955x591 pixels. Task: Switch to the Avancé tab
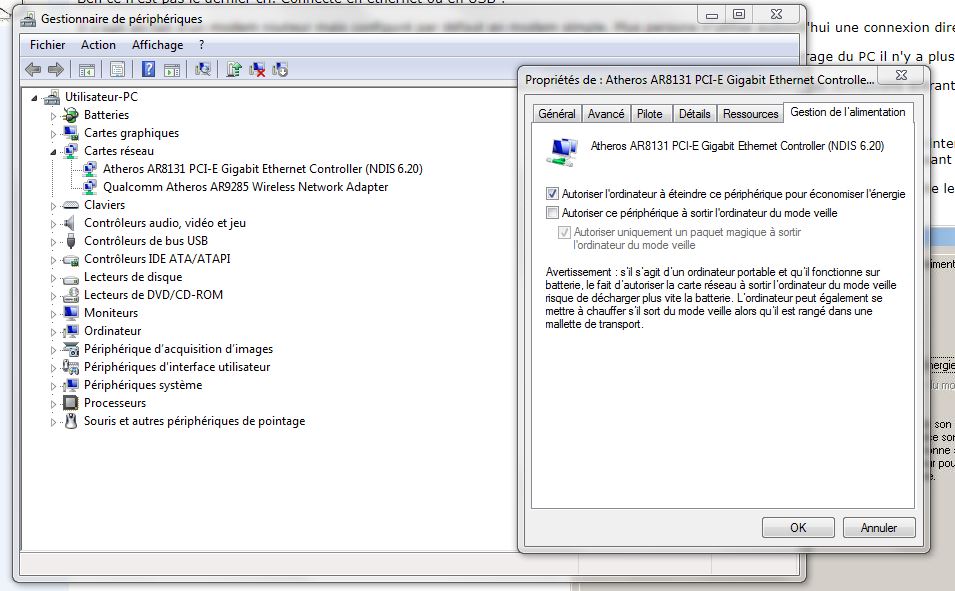pyautogui.click(x=605, y=114)
